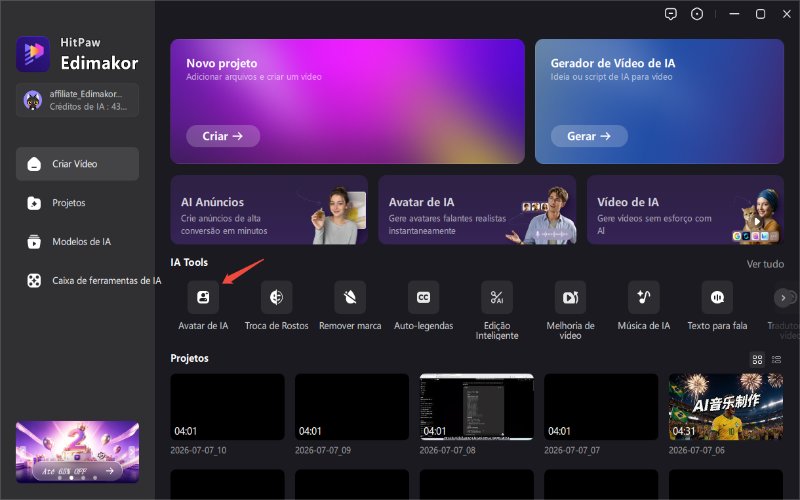Open the feedback message icon in title bar
The width and height of the screenshot is (800, 500).
(671, 14)
